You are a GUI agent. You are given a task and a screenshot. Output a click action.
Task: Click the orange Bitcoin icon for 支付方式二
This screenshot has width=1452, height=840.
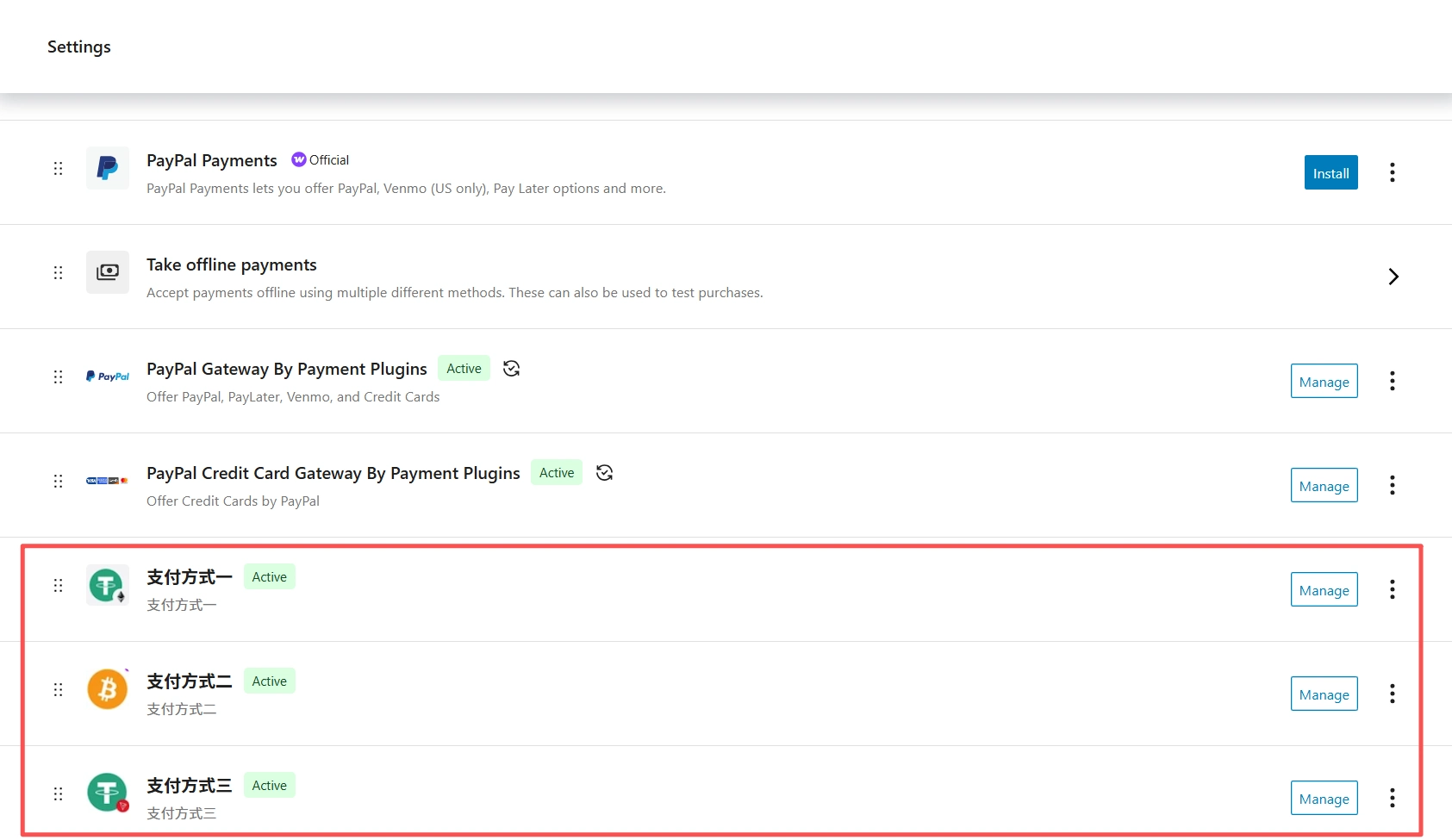pyautogui.click(x=108, y=690)
